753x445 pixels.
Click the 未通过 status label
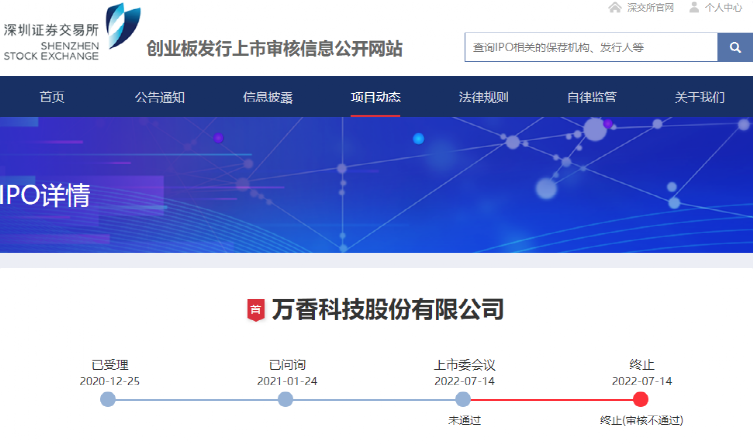click(x=464, y=421)
